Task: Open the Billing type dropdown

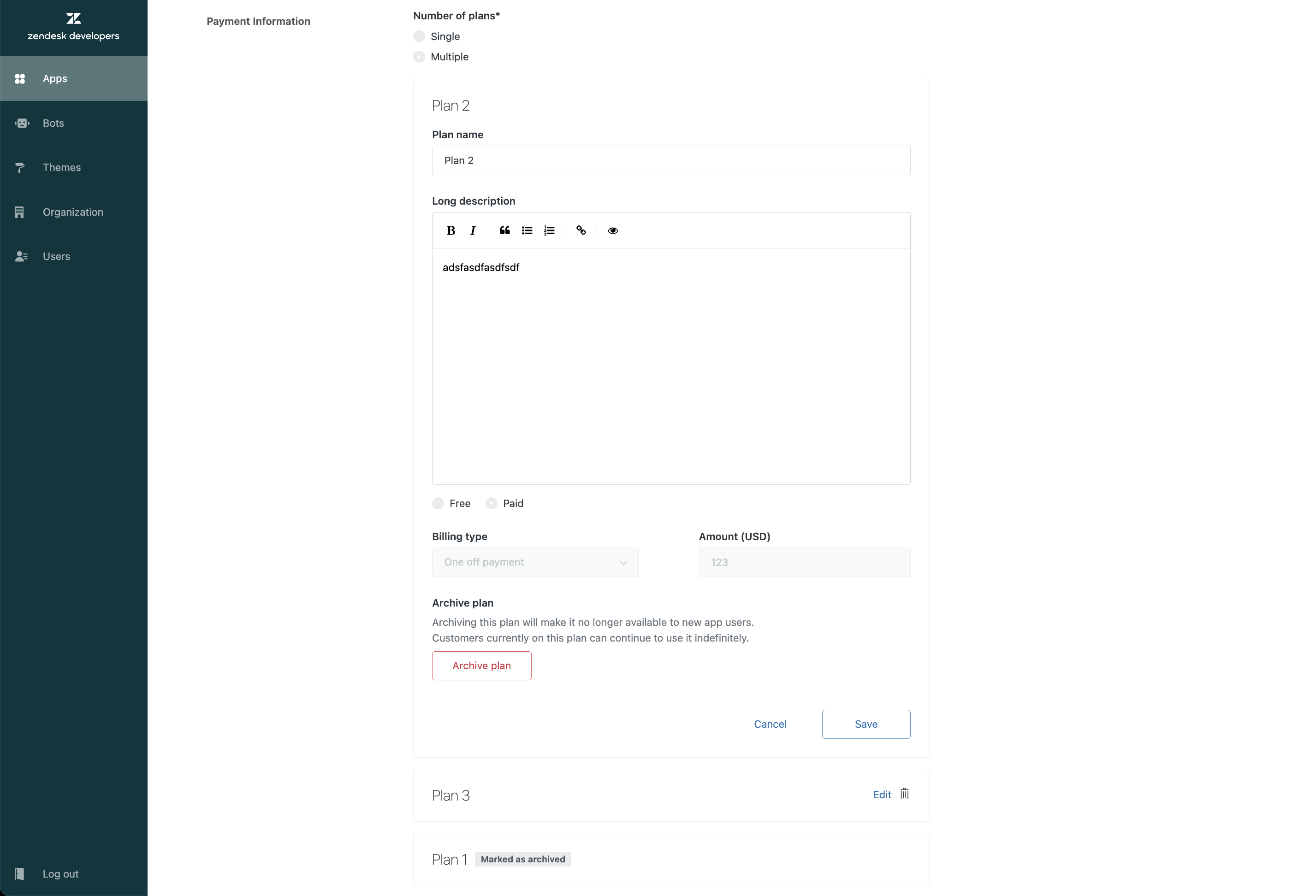Action: (x=535, y=562)
